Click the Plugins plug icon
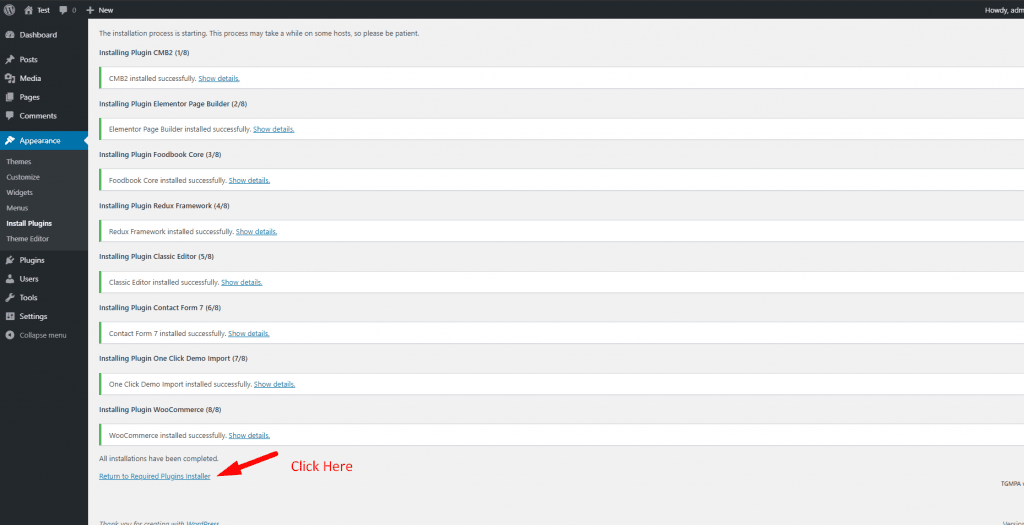This screenshot has height=525, width=1024. pyautogui.click(x=9, y=260)
